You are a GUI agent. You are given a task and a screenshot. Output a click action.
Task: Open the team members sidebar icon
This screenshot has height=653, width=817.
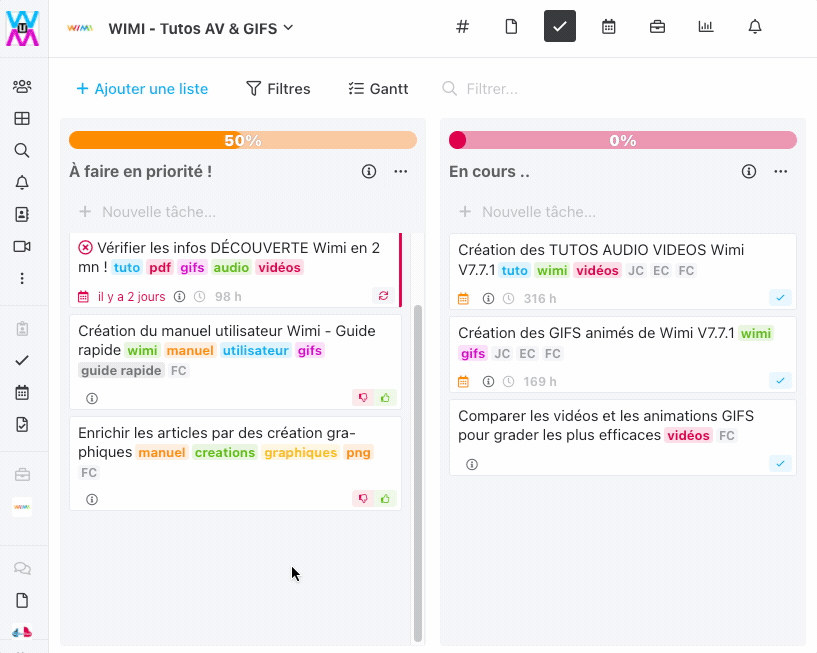[x=22, y=86]
